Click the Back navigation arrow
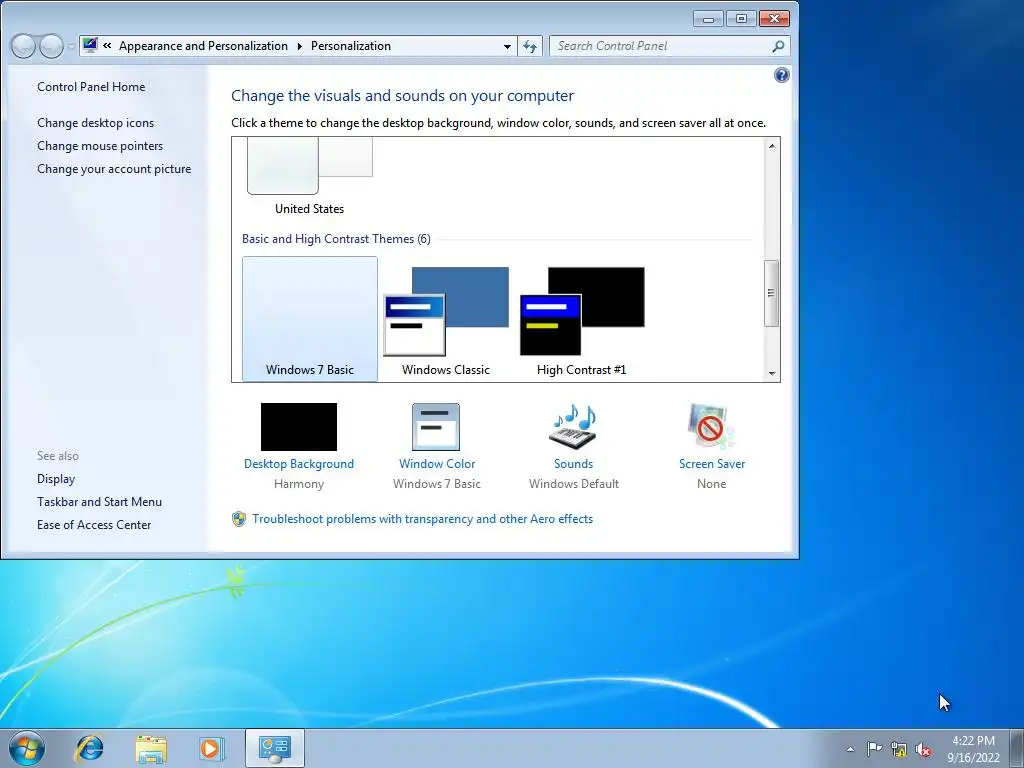This screenshot has width=1024, height=768. click(23, 46)
